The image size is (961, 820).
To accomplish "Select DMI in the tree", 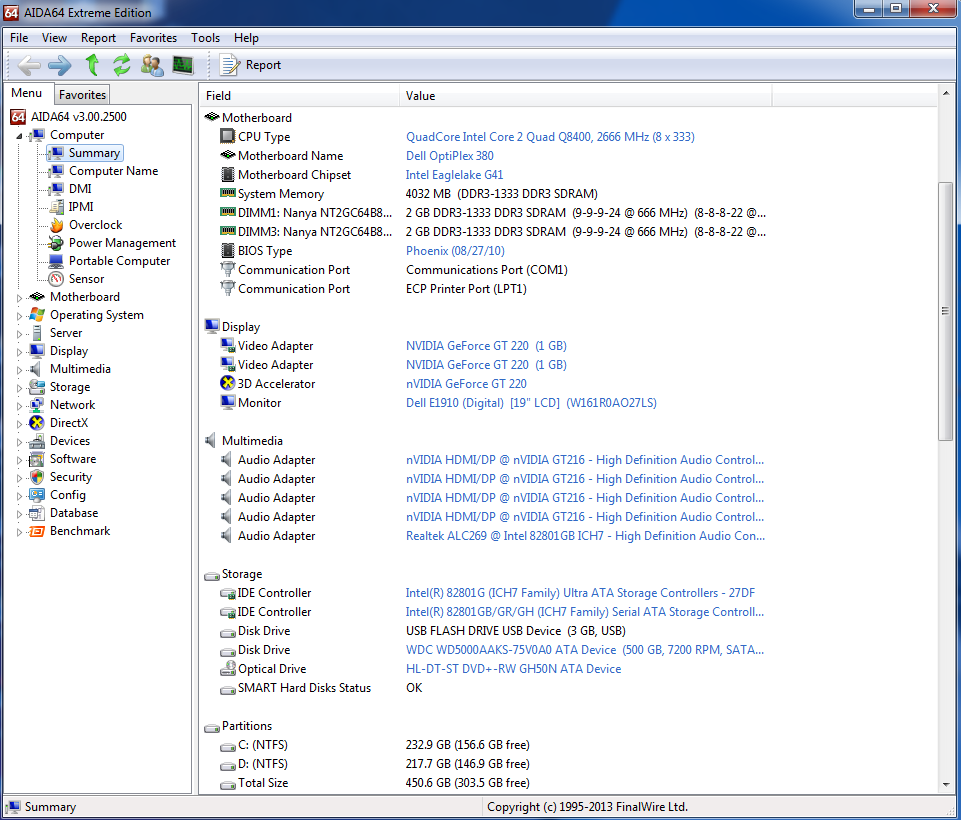I will (x=80, y=189).
